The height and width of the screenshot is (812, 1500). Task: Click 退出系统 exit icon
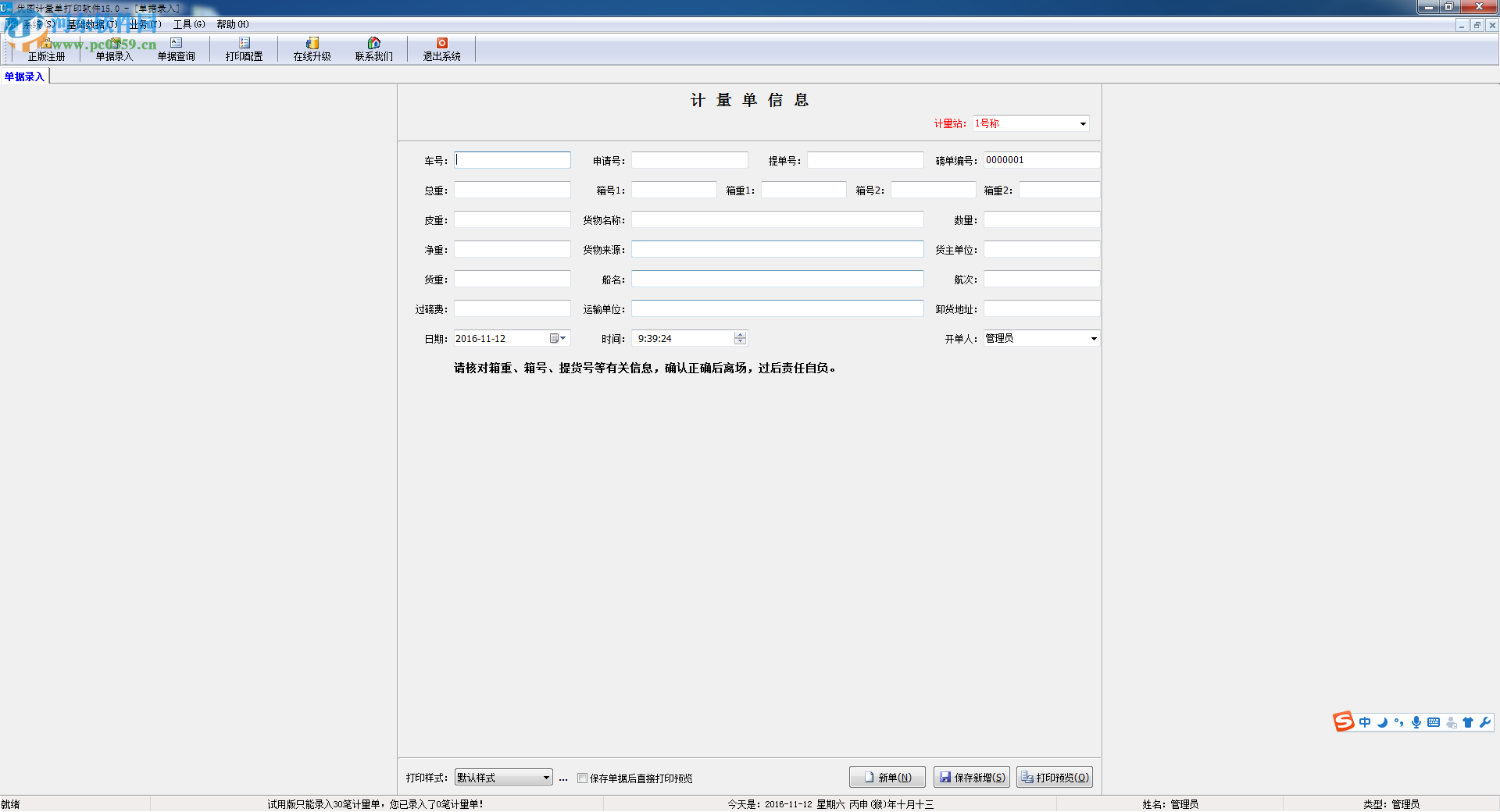pyautogui.click(x=441, y=50)
